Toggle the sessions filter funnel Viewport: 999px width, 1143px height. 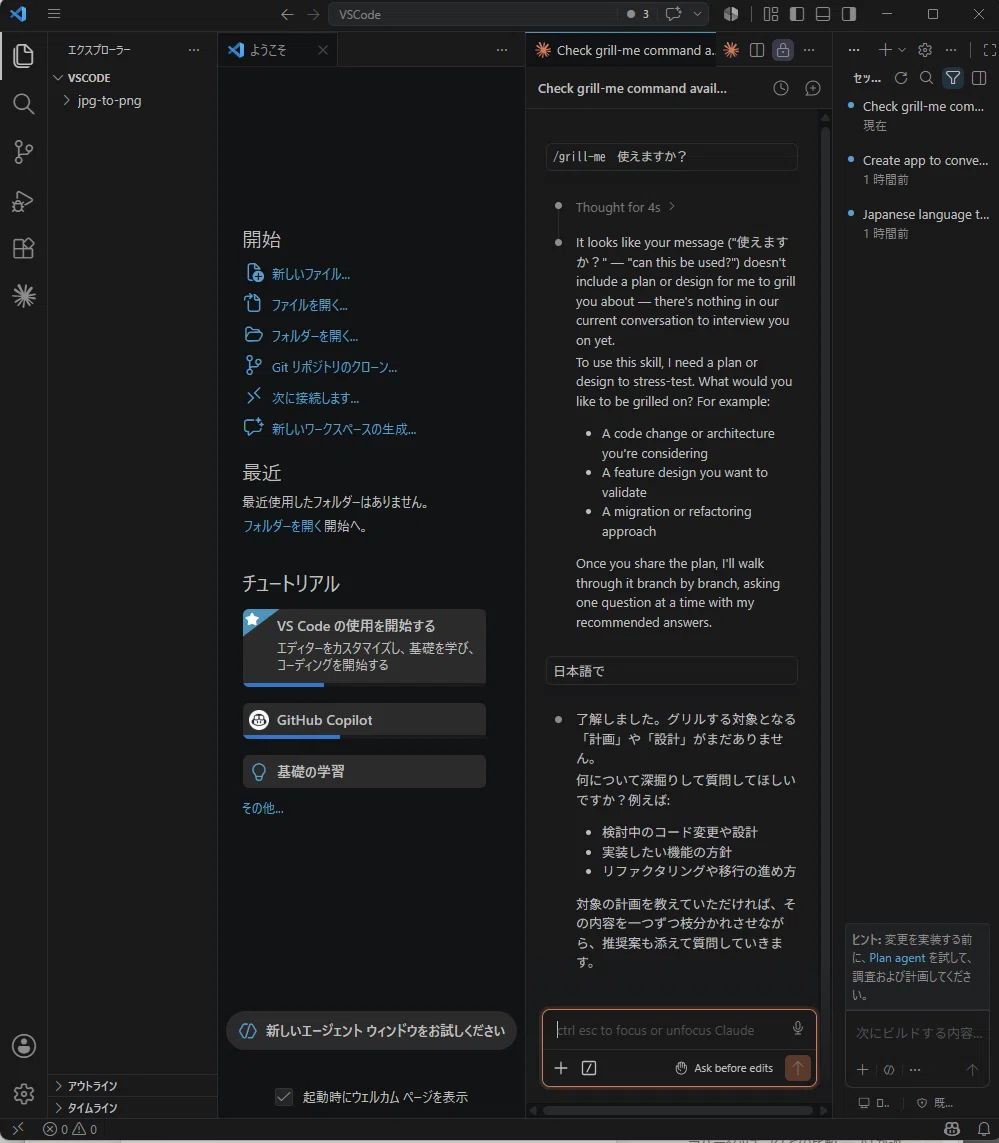tap(952, 78)
